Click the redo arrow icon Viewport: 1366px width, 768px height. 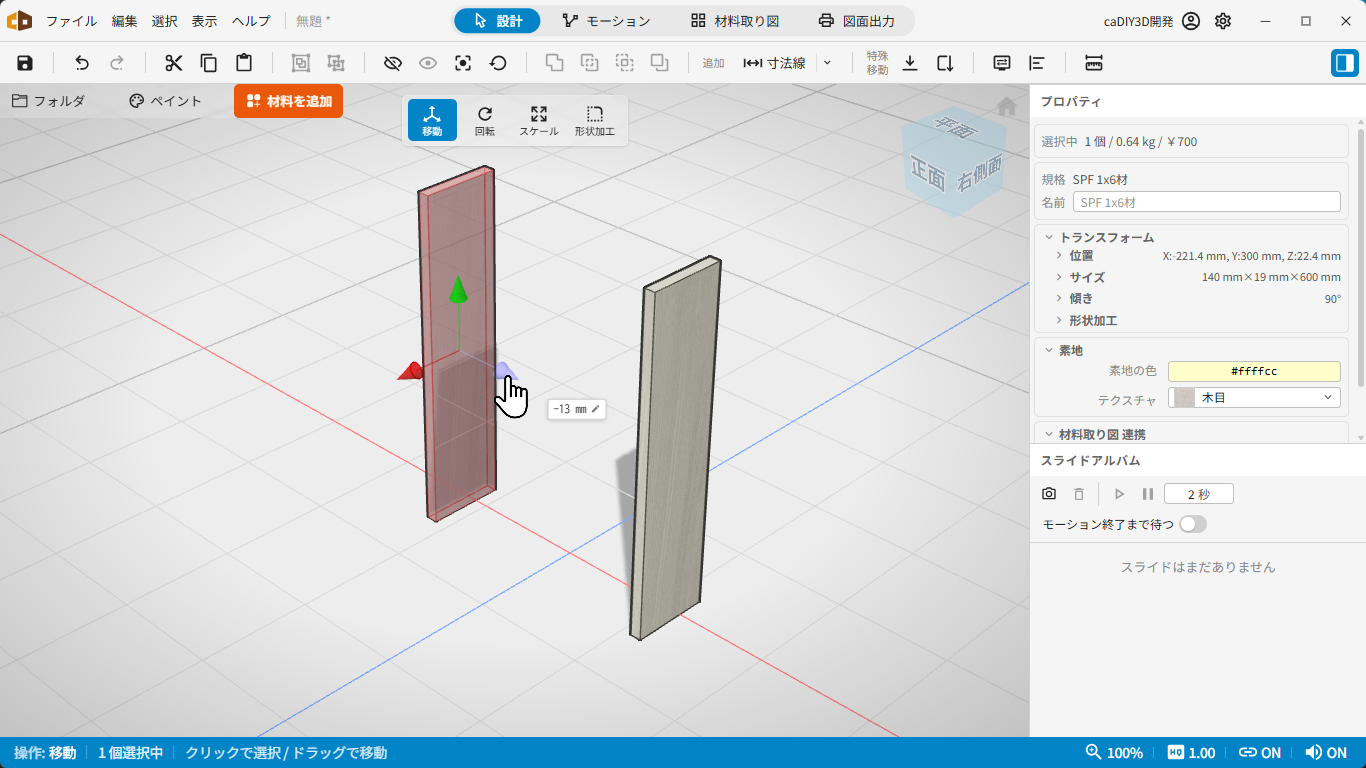[117, 63]
